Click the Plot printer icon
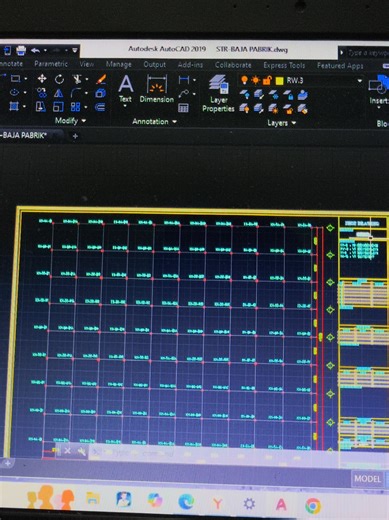The height and width of the screenshot is (520, 389). [x=21, y=51]
